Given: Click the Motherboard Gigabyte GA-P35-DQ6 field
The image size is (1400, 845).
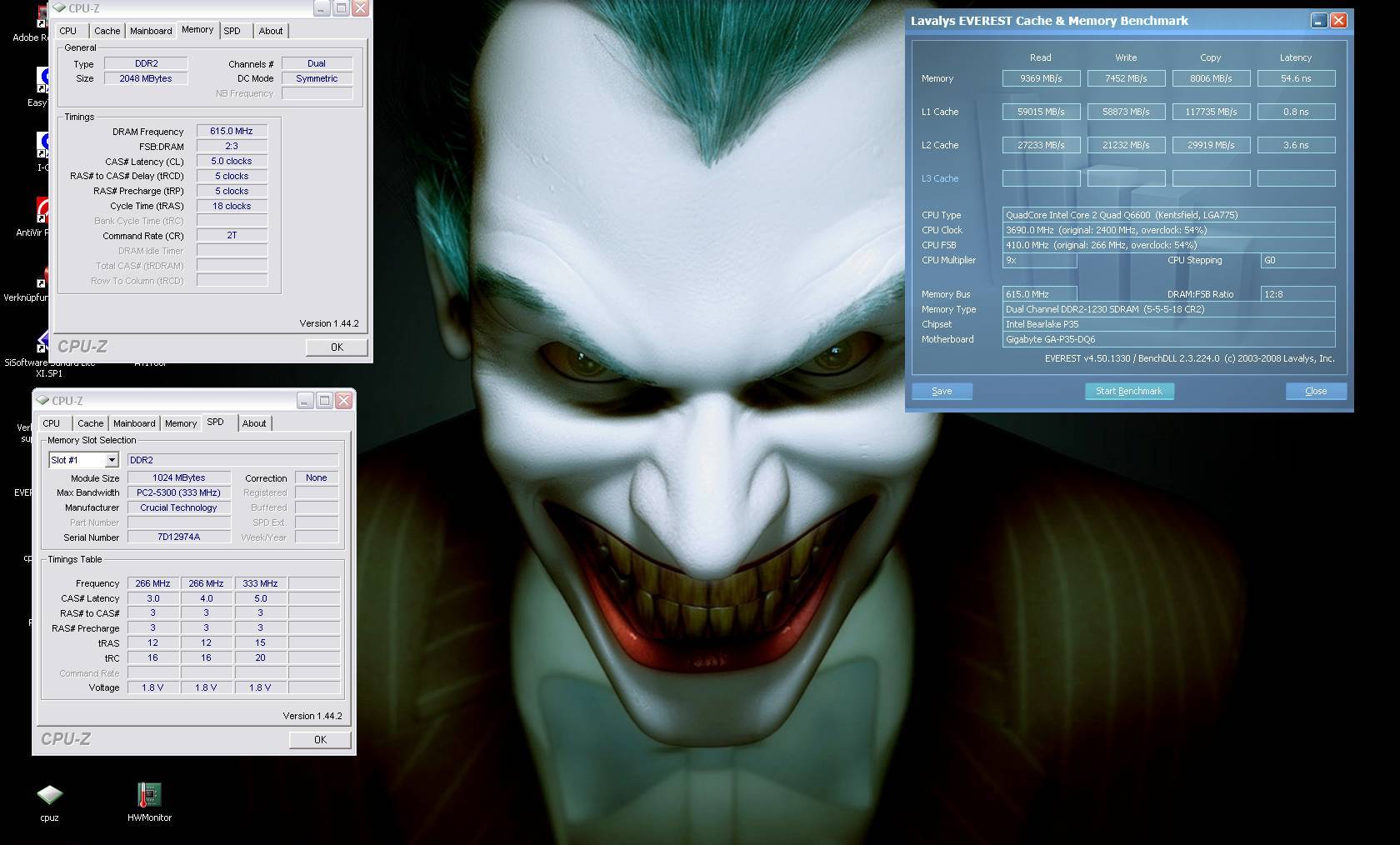Looking at the screenshot, I should click(x=1168, y=339).
